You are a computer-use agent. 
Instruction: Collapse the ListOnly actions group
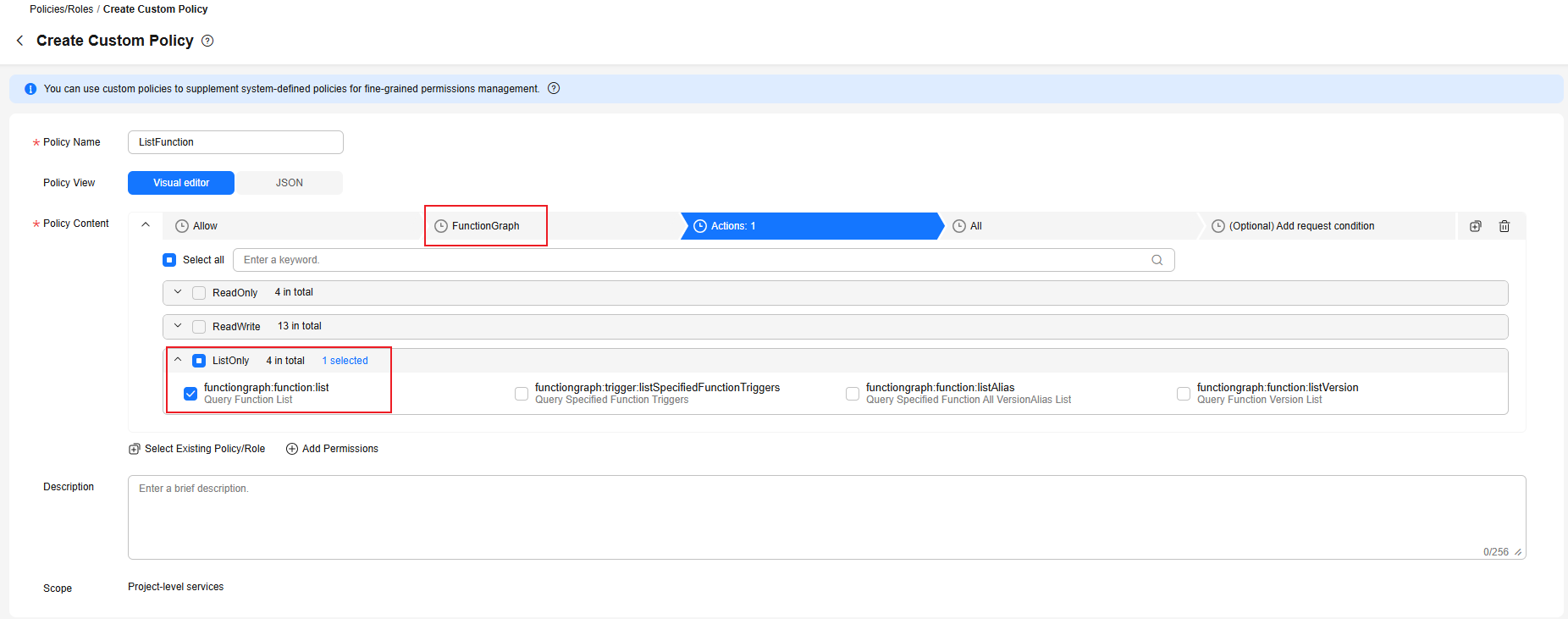(x=178, y=360)
